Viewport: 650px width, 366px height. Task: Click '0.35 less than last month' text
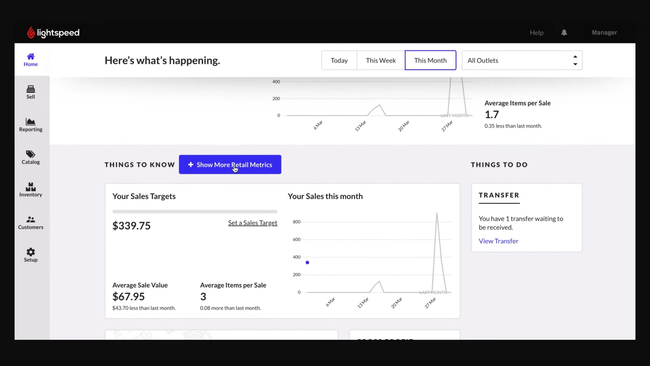[513, 126]
